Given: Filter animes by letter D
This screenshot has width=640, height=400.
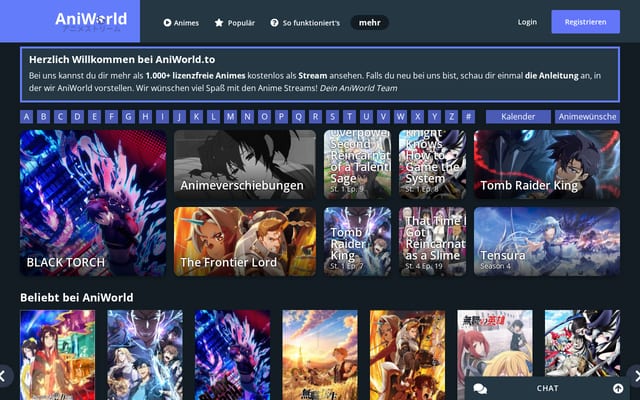Looking at the screenshot, I should click(78, 117).
